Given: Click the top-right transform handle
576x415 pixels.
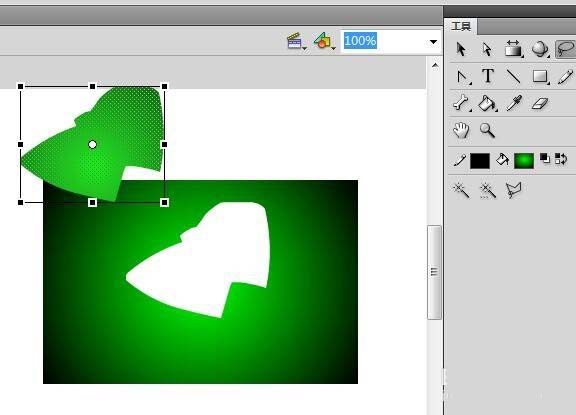Looking at the screenshot, I should pyautogui.click(x=165, y=87).
